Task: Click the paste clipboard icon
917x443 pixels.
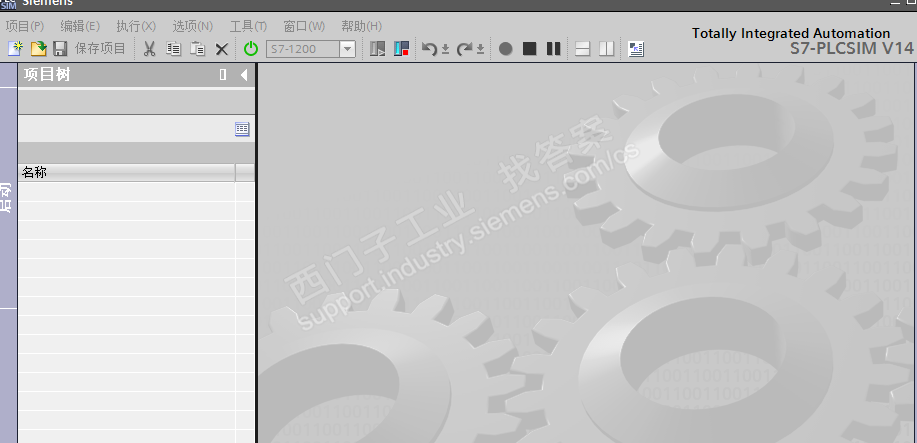Action: 198,49
